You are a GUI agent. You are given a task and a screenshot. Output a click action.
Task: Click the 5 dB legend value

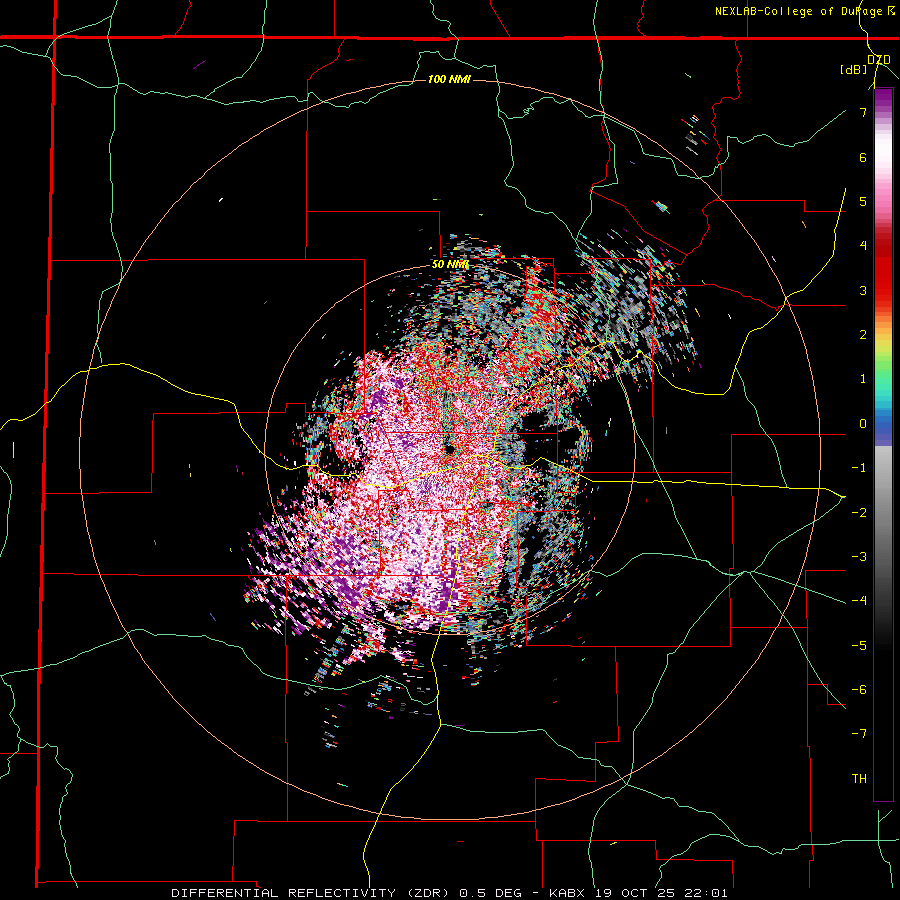(863, 201)
